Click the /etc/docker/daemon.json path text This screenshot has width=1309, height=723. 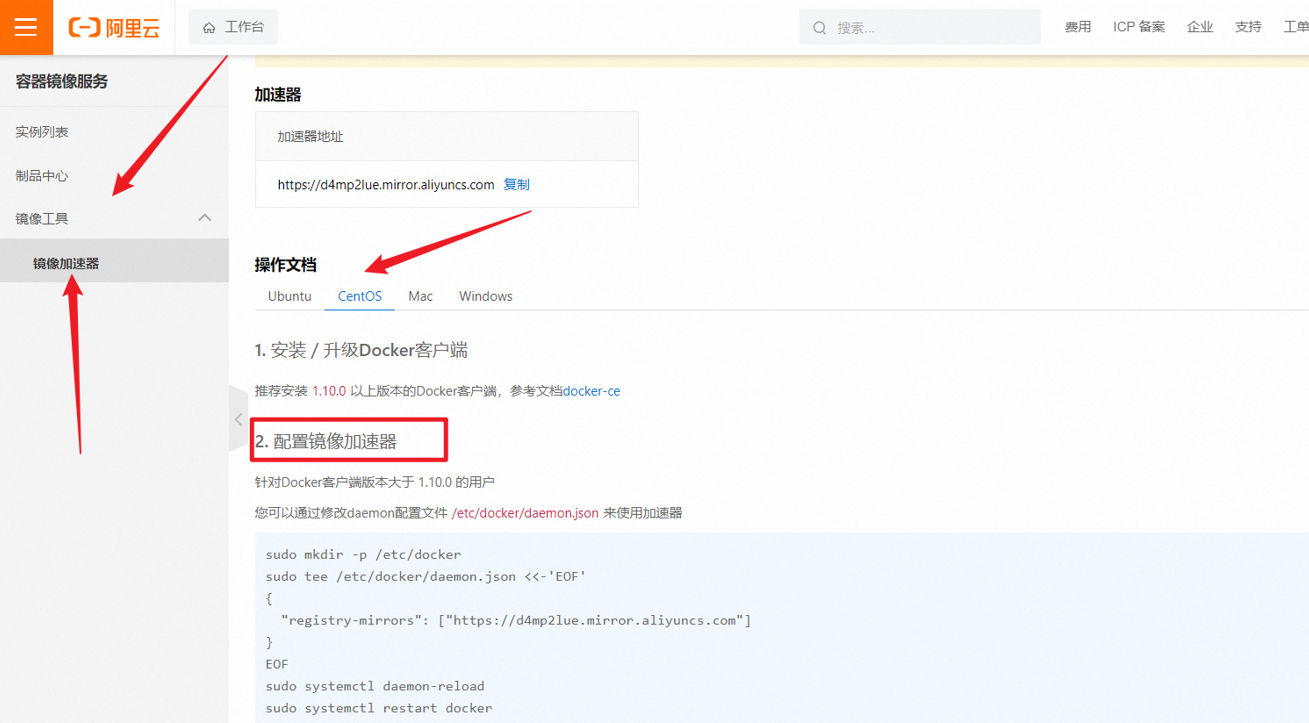tap(525, 513)
